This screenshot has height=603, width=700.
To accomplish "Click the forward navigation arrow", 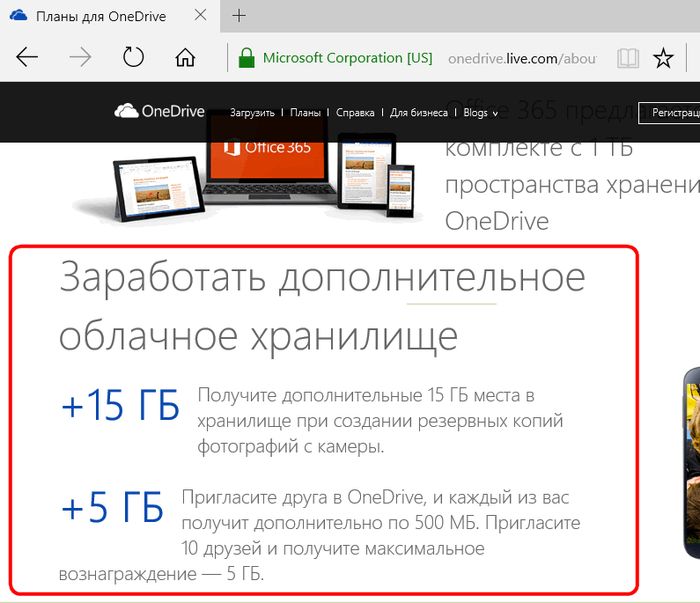I will [x=80, y=57].
